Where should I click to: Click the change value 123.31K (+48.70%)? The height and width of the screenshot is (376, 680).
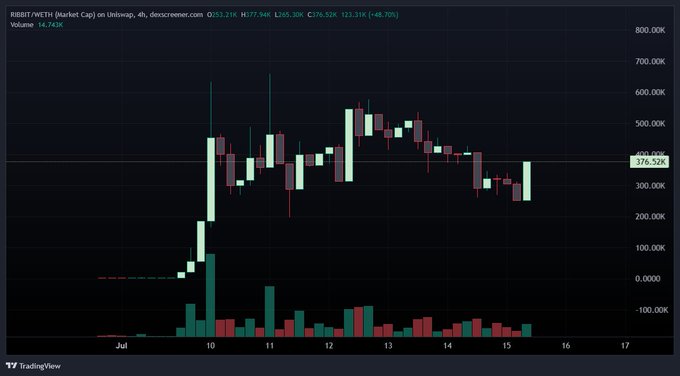tap(369, 15)
